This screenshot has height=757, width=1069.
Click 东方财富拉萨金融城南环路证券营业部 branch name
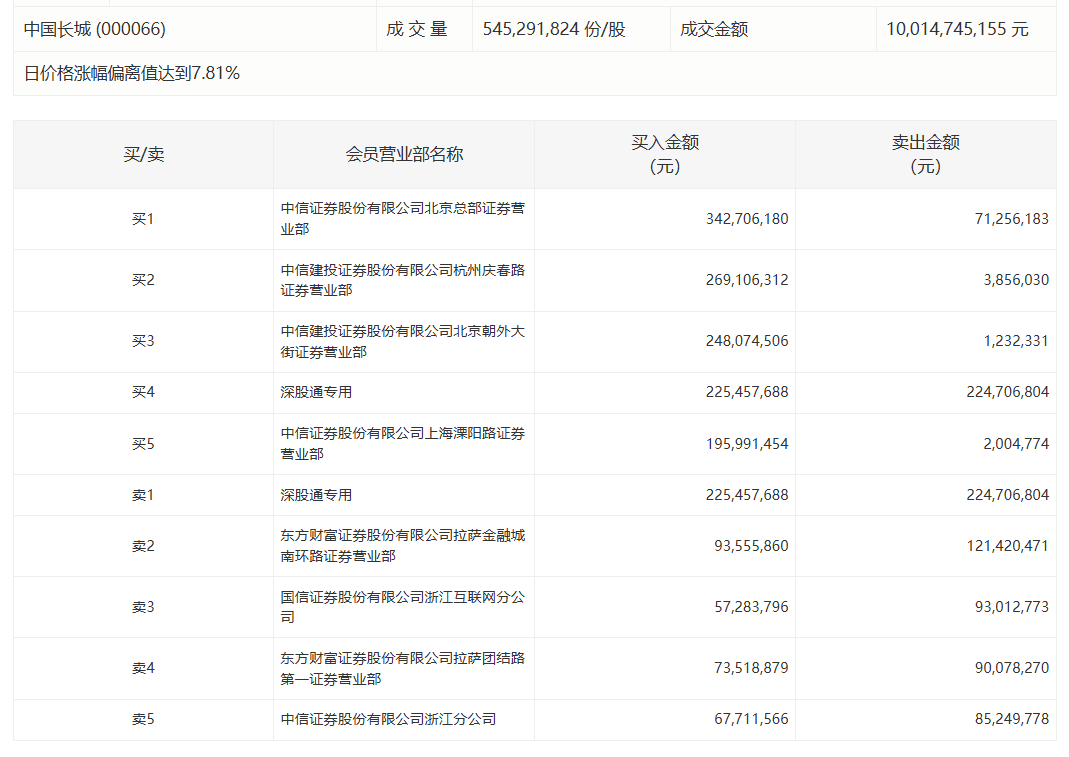point(403,546)
